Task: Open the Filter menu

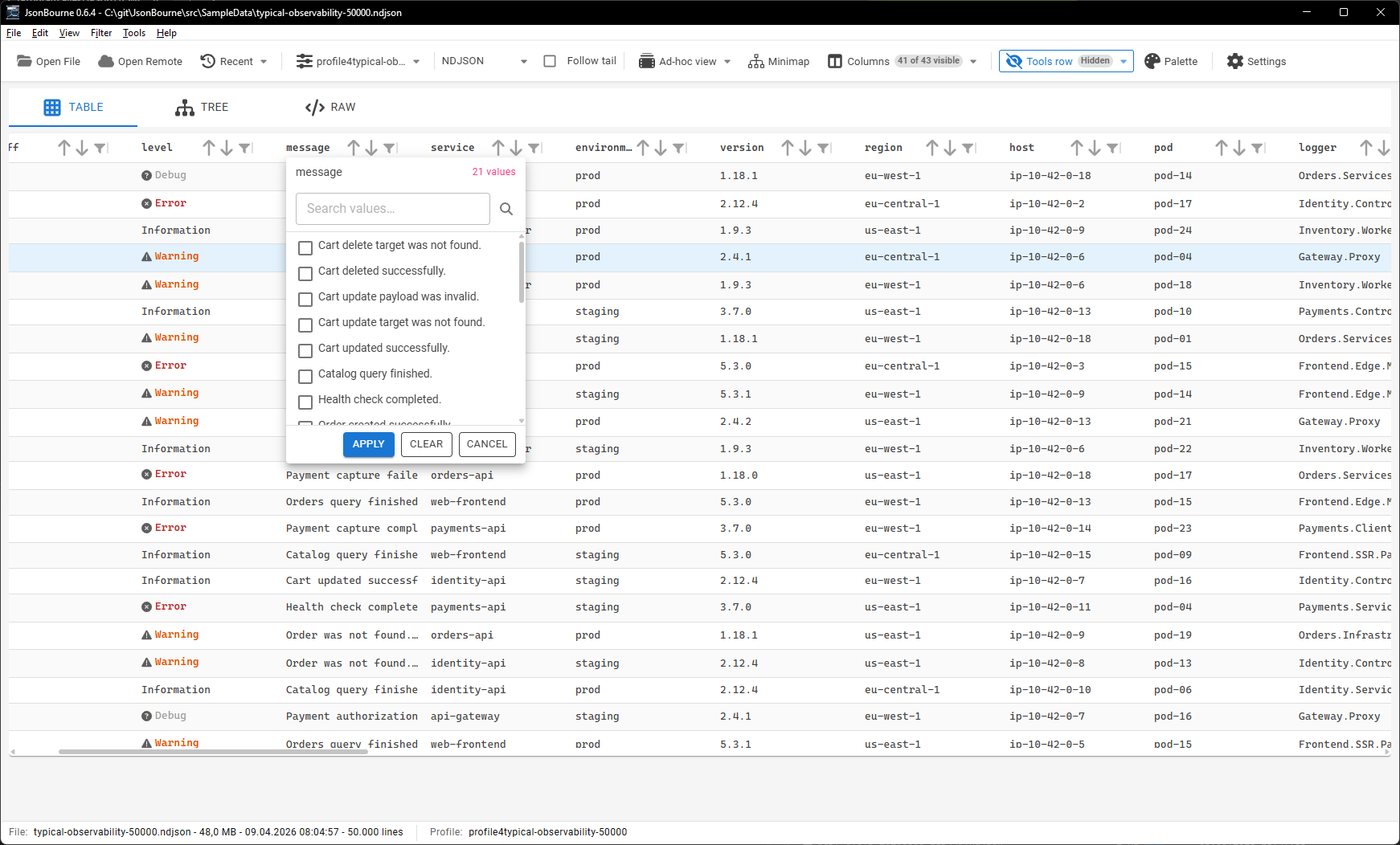Action: (101, 33)
